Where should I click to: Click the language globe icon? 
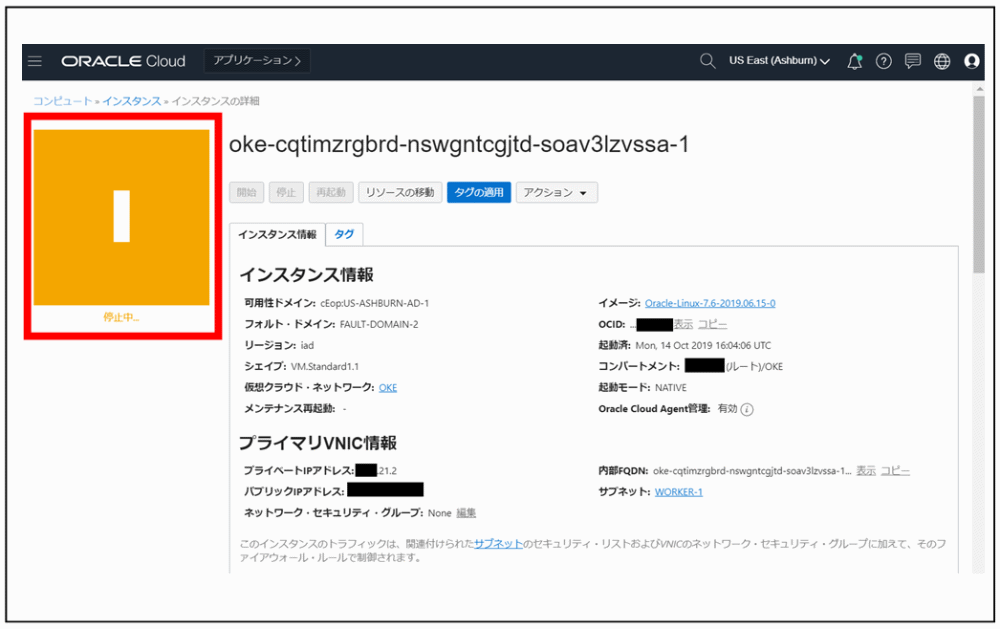coord(941,61)
